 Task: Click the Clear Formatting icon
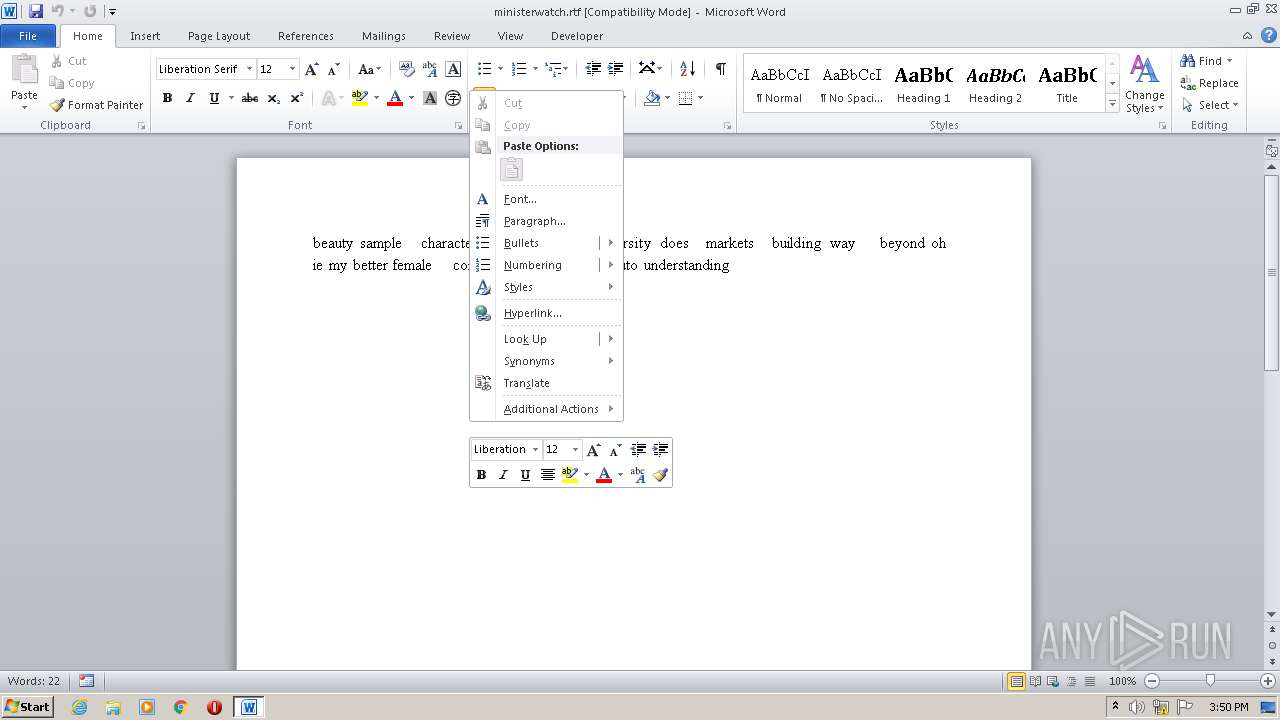[x=407, y=69]
